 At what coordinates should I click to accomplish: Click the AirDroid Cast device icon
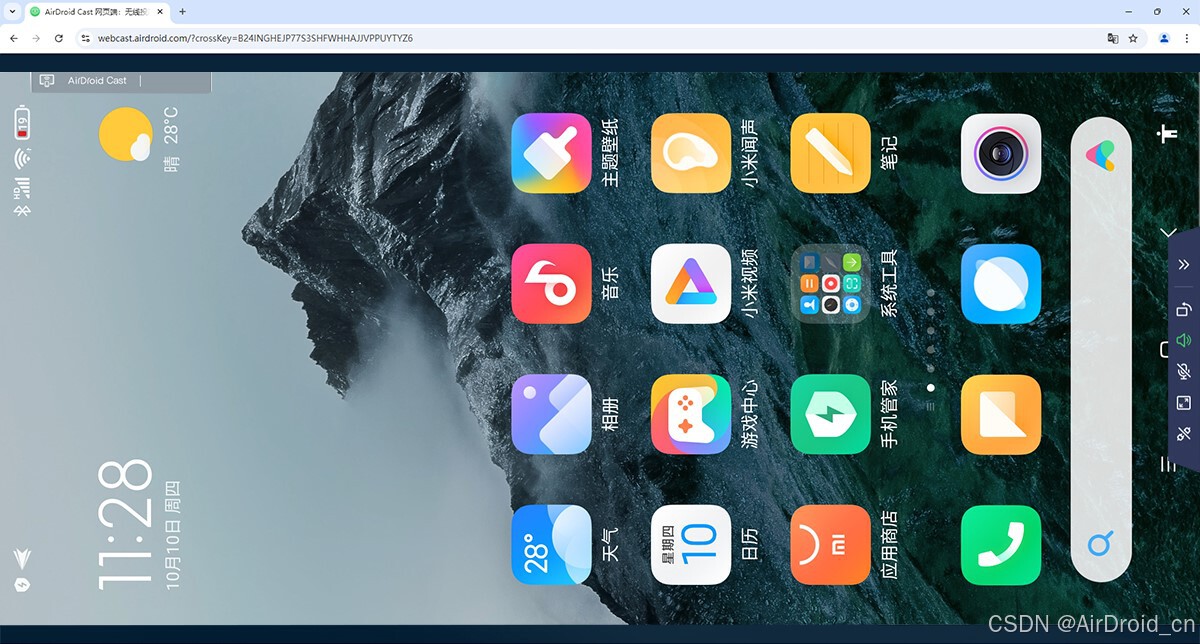47,80
